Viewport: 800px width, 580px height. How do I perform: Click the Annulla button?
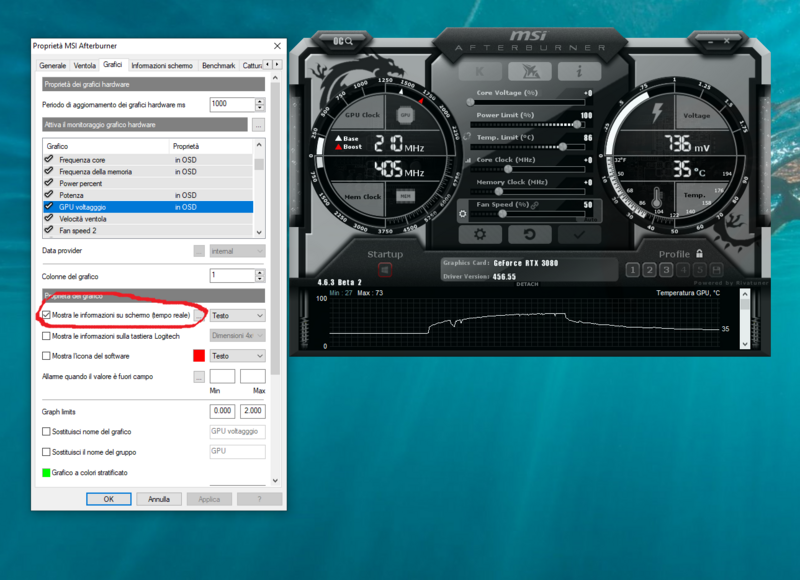click(x=159, y=499)
